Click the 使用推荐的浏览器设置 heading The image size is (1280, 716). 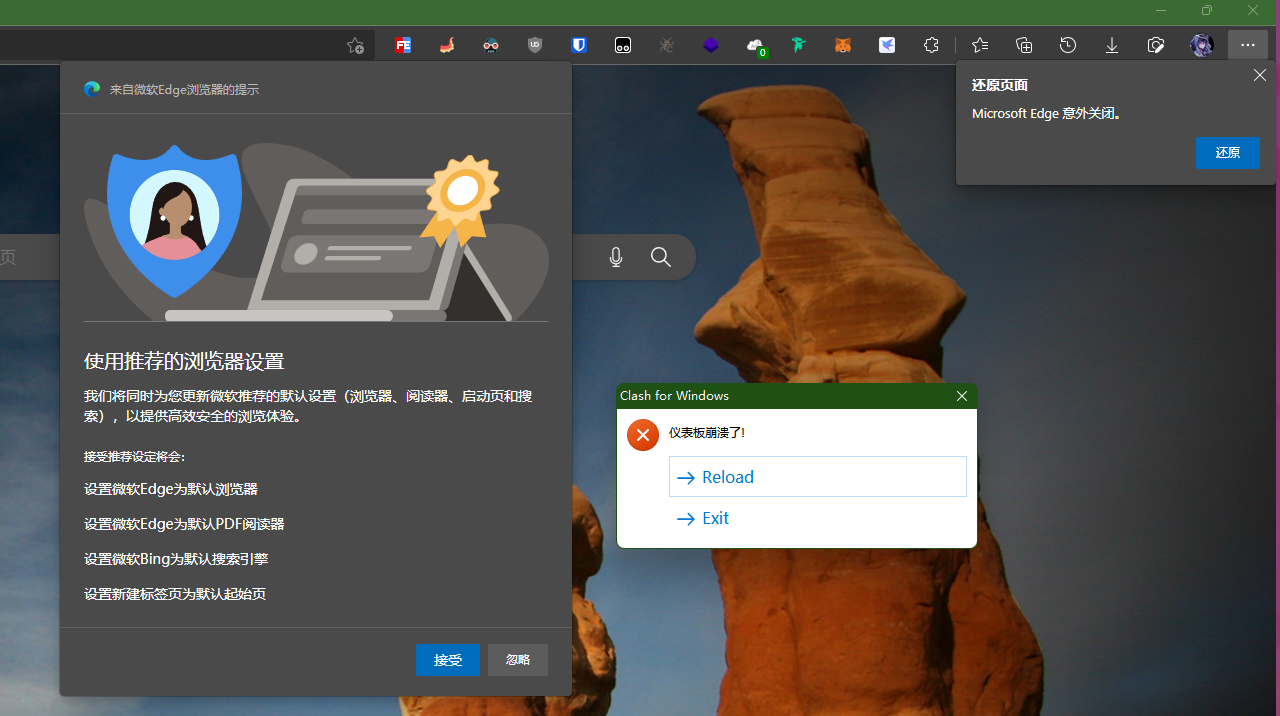pyautogui.click(x=184, y=362)
